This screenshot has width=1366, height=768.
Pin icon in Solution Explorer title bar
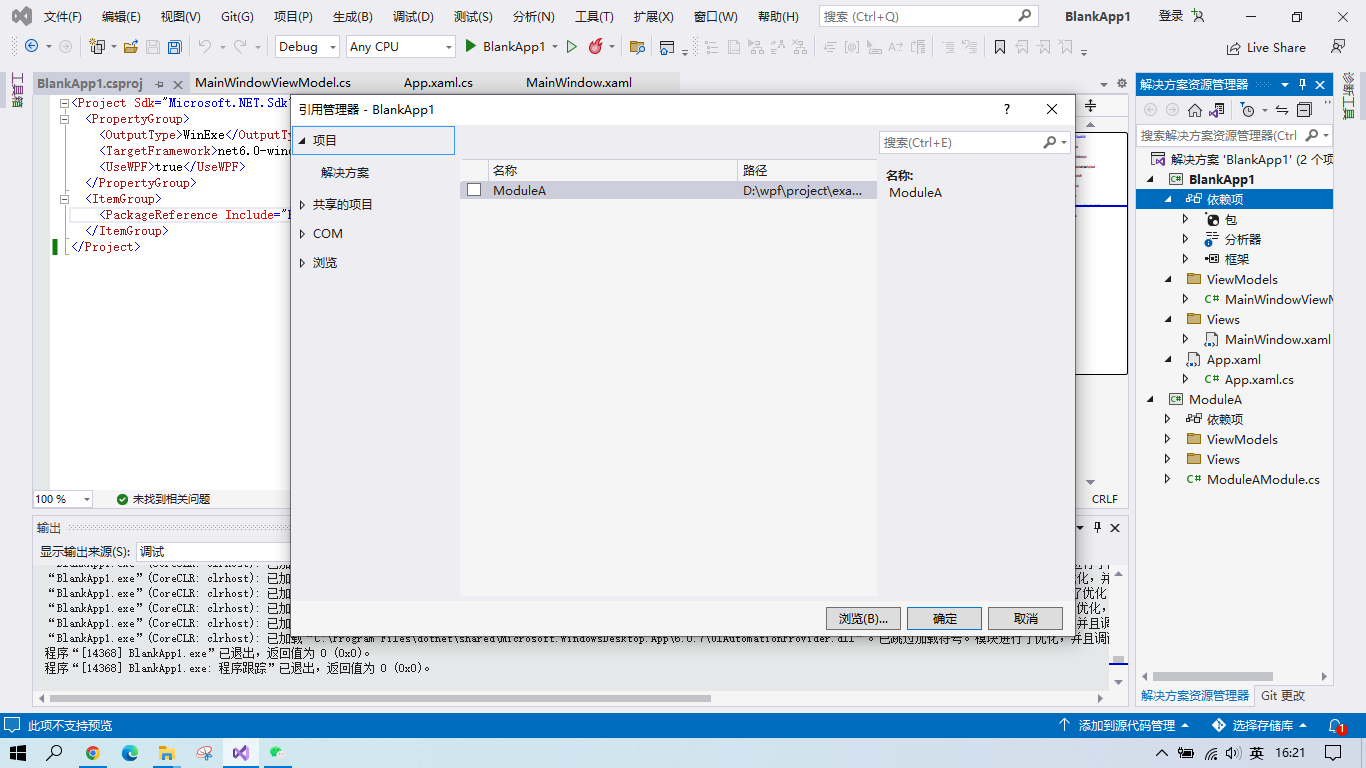(1302, 85)
